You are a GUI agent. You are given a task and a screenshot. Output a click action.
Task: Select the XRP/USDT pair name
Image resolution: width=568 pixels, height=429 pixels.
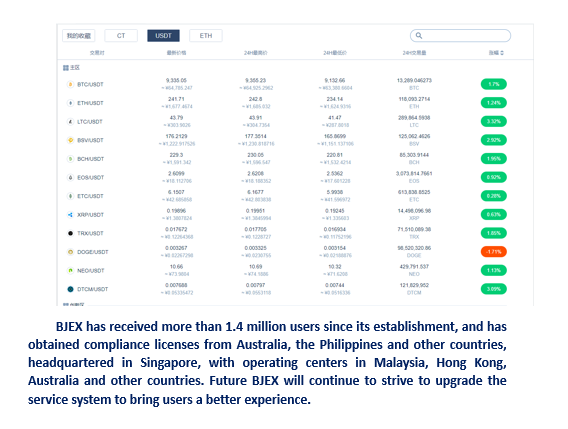pos(91,215)
